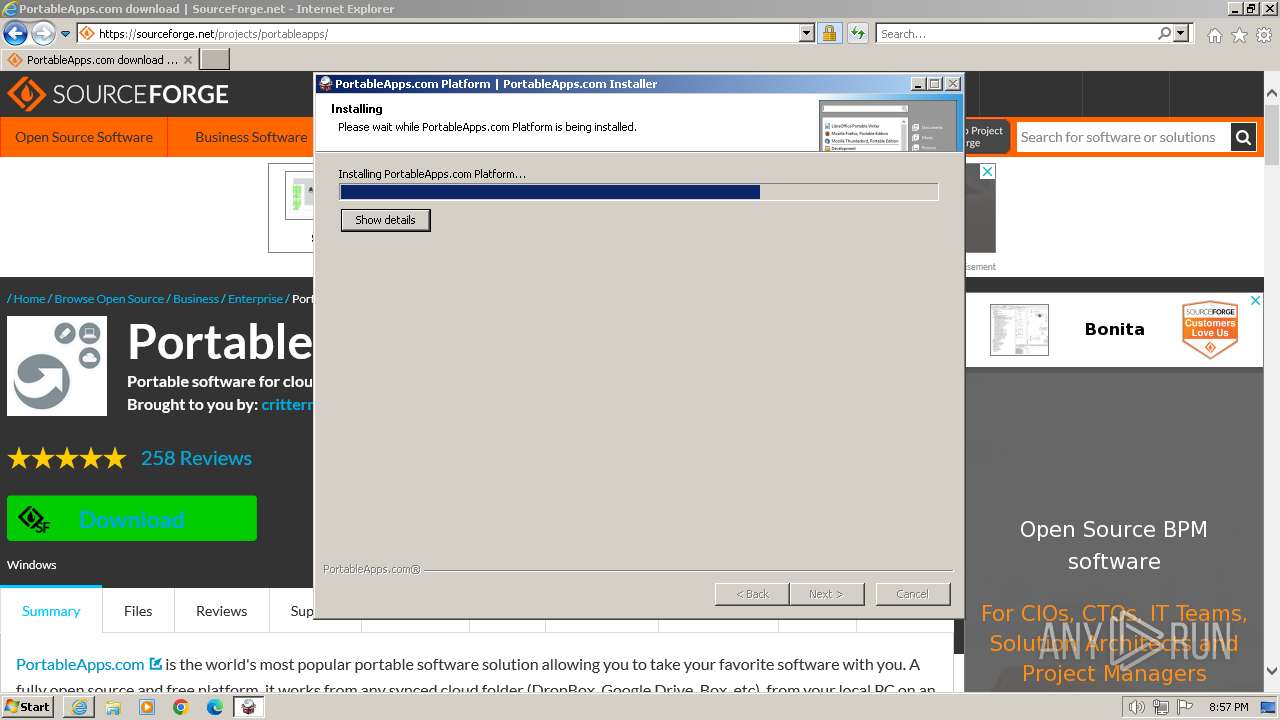Click the 8:57 PM system clock
The width and height of the screenshot is (1280, 720).
click(x=1229, y=707)
